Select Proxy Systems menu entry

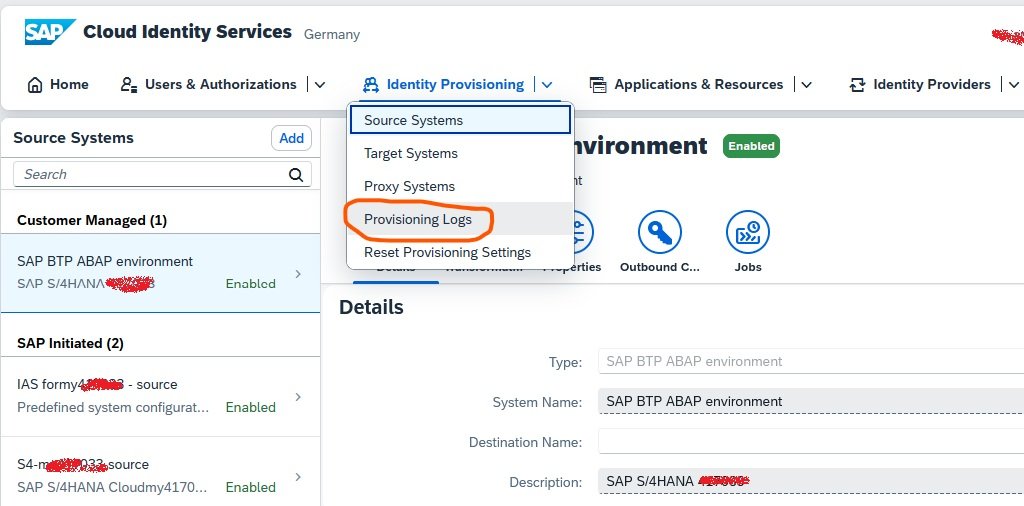coord(409,186)
